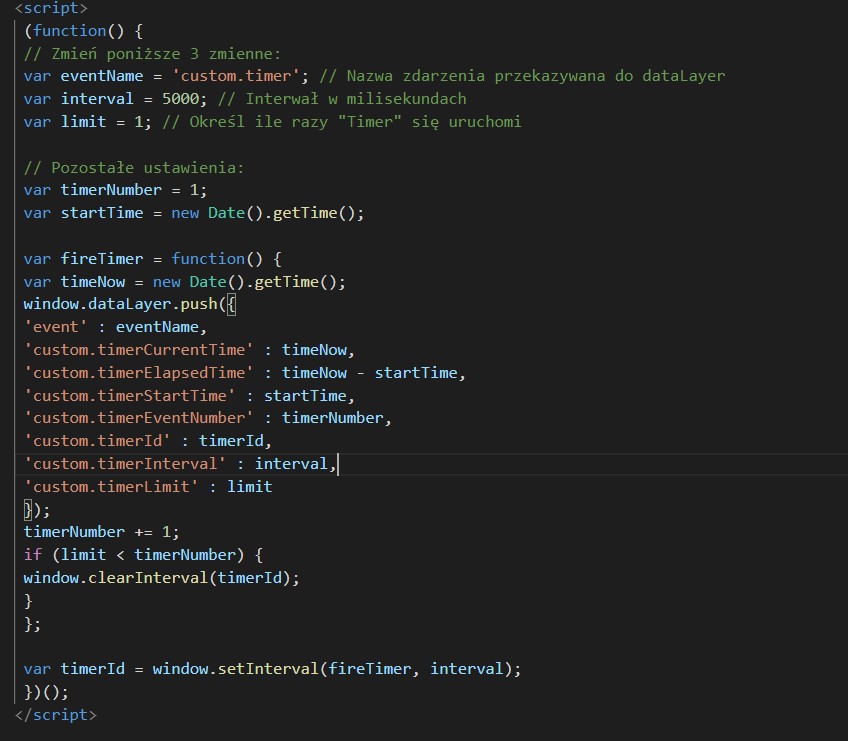Viewport: 848px width, 741px height.
Task: Click the 'var timeNow' declaration line
Action: click(184, 282)
